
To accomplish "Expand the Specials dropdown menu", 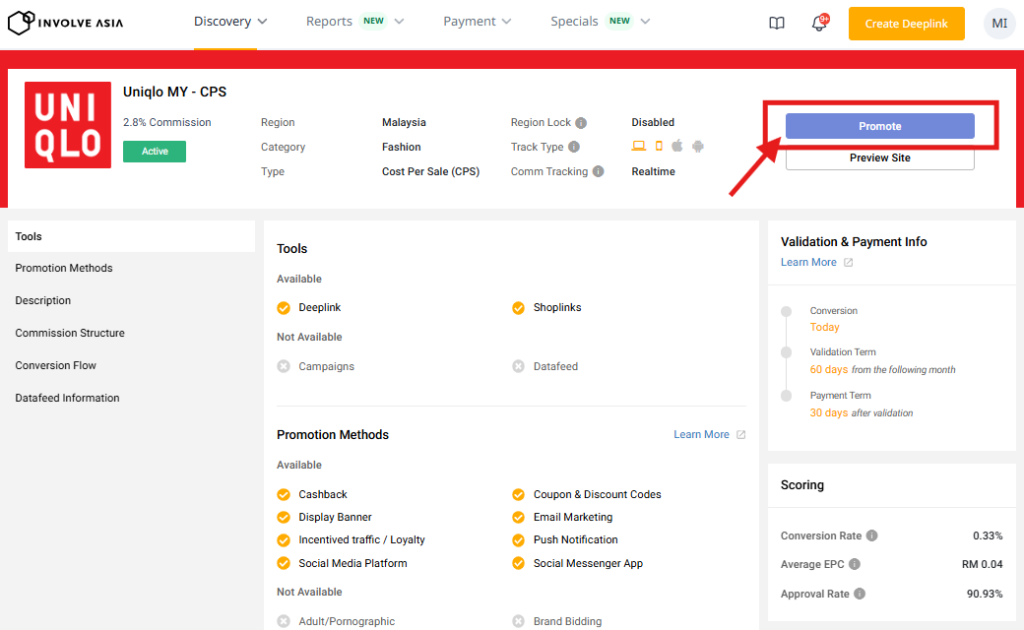I will click(x=600, y=21).
